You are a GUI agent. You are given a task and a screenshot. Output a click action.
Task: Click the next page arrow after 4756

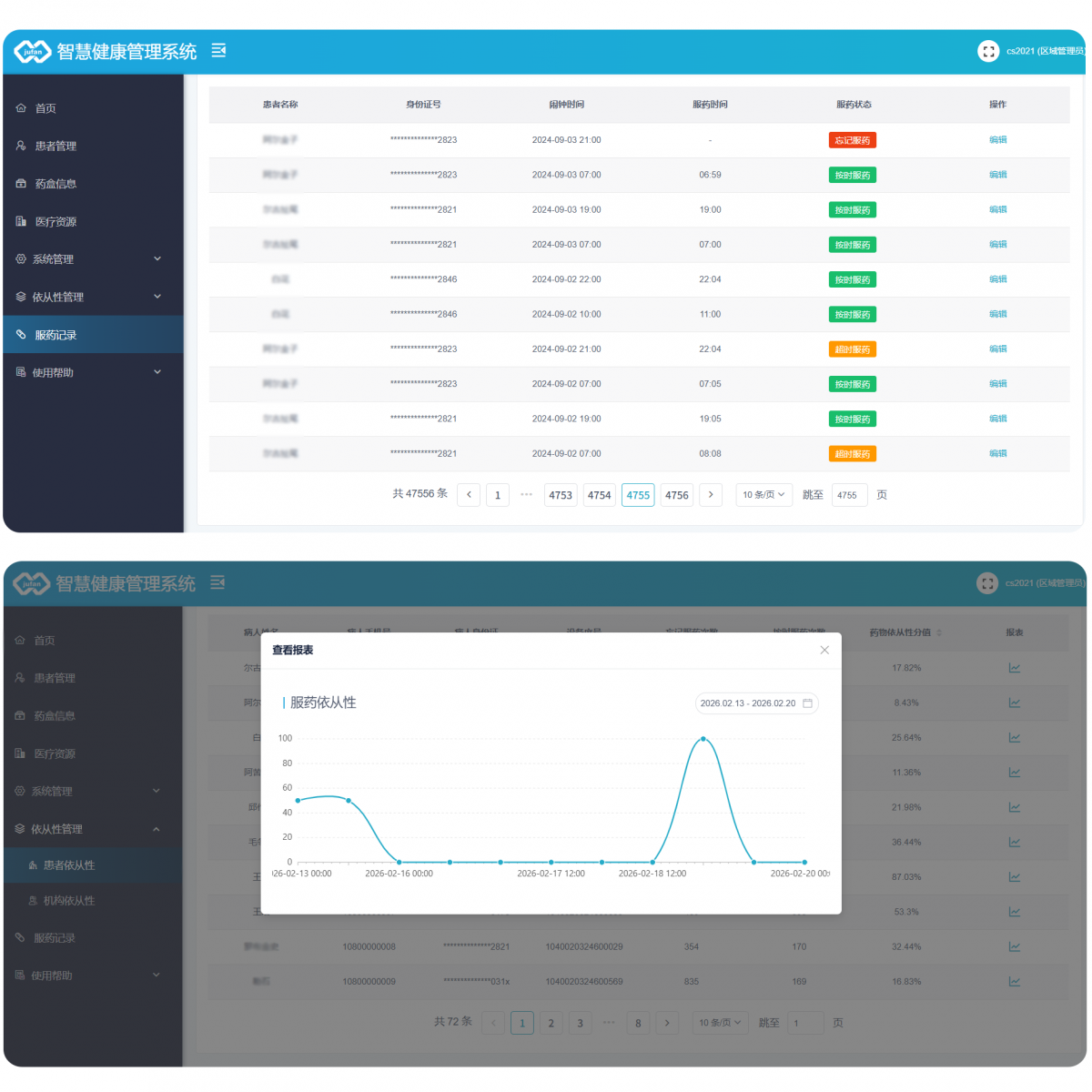(x=711, y=495)
